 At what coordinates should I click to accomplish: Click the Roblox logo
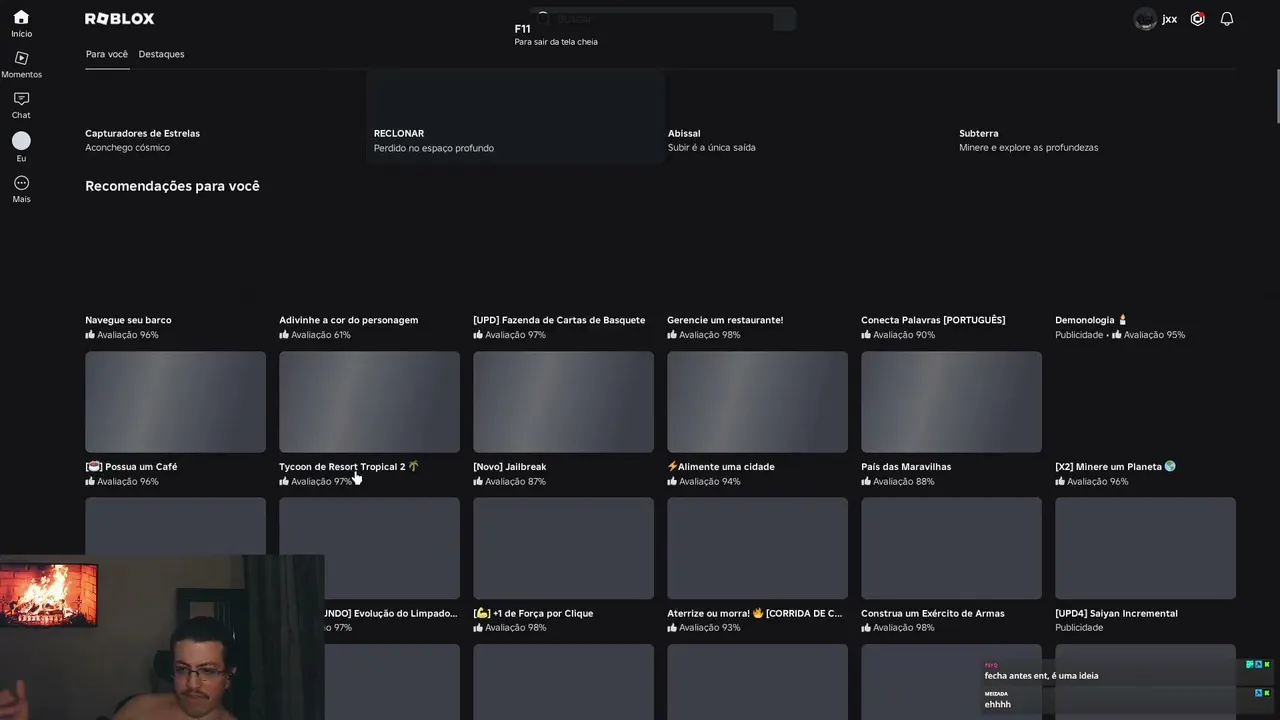click(x=120, y=19)
